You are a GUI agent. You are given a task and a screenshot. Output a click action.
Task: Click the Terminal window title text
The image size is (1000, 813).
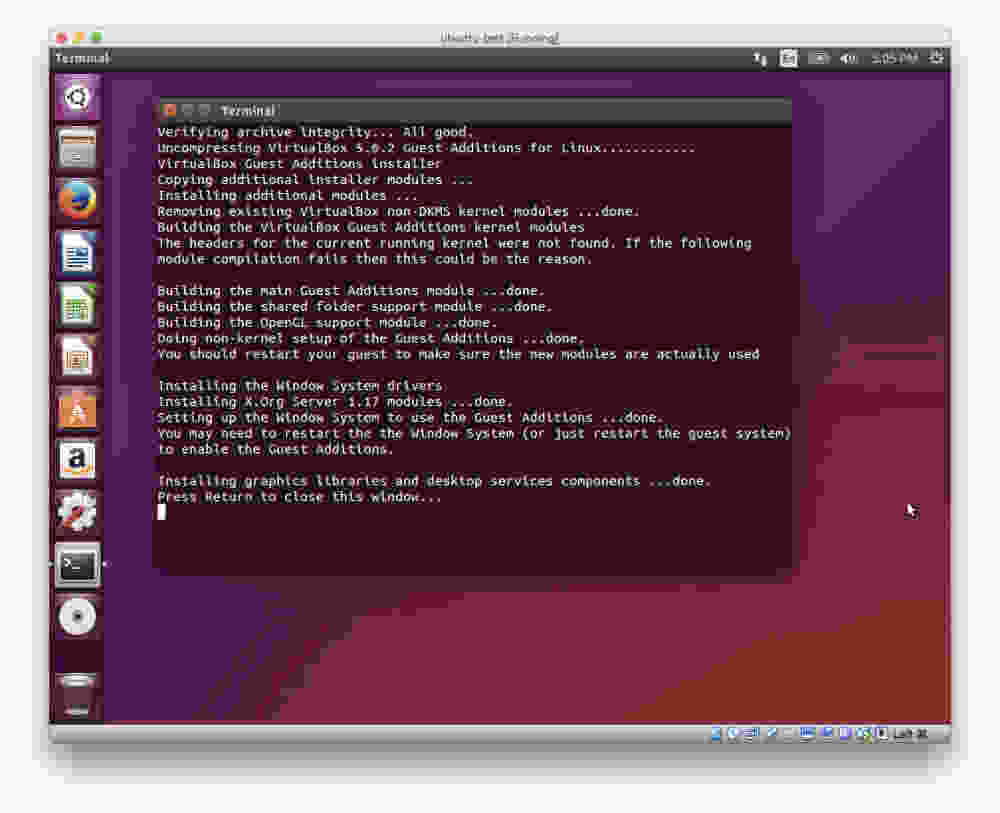click(248, 111)
